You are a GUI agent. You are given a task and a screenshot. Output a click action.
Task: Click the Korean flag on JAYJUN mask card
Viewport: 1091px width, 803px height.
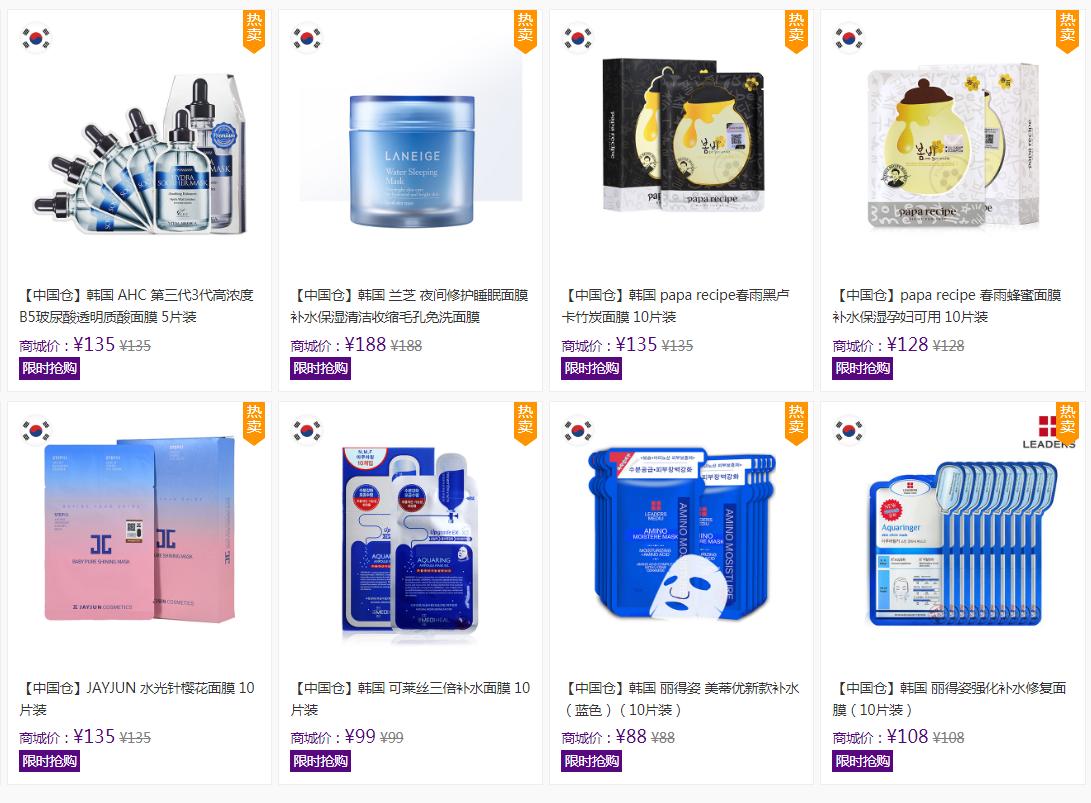click(36, 430)
